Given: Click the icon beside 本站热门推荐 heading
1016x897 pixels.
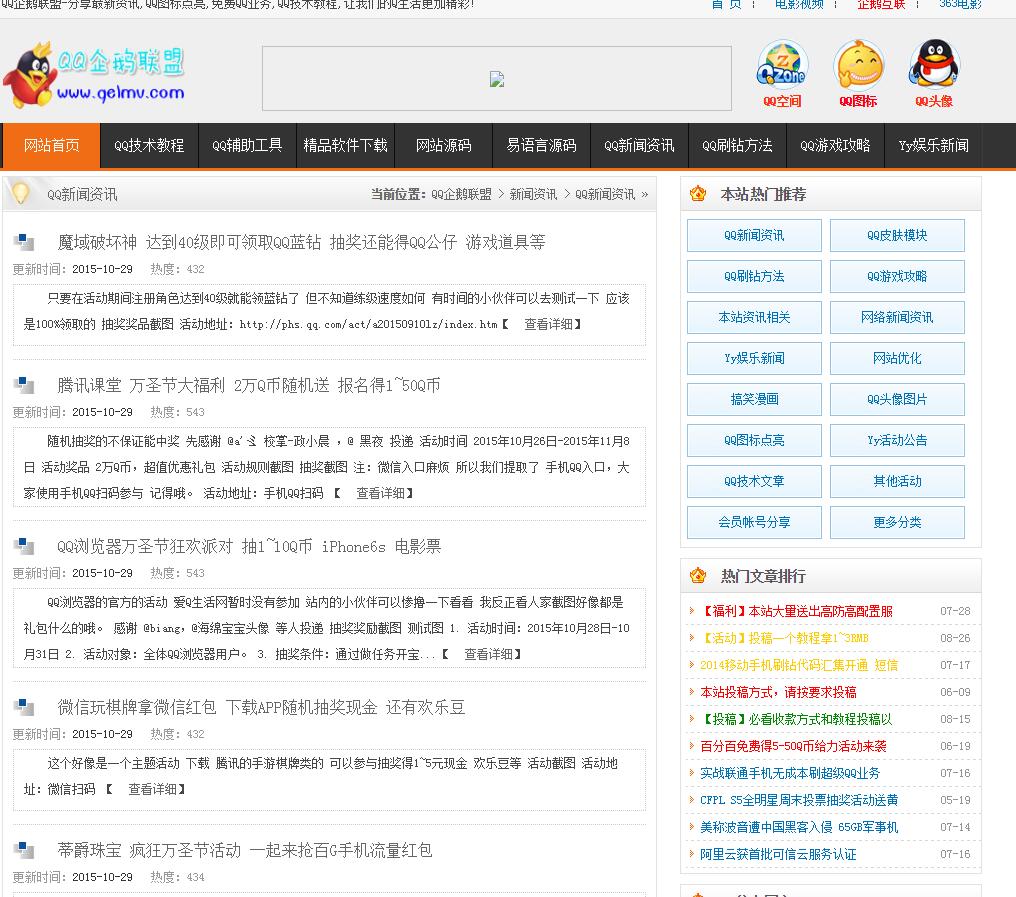Looking at the screenshot, I should tap(698, 193).
